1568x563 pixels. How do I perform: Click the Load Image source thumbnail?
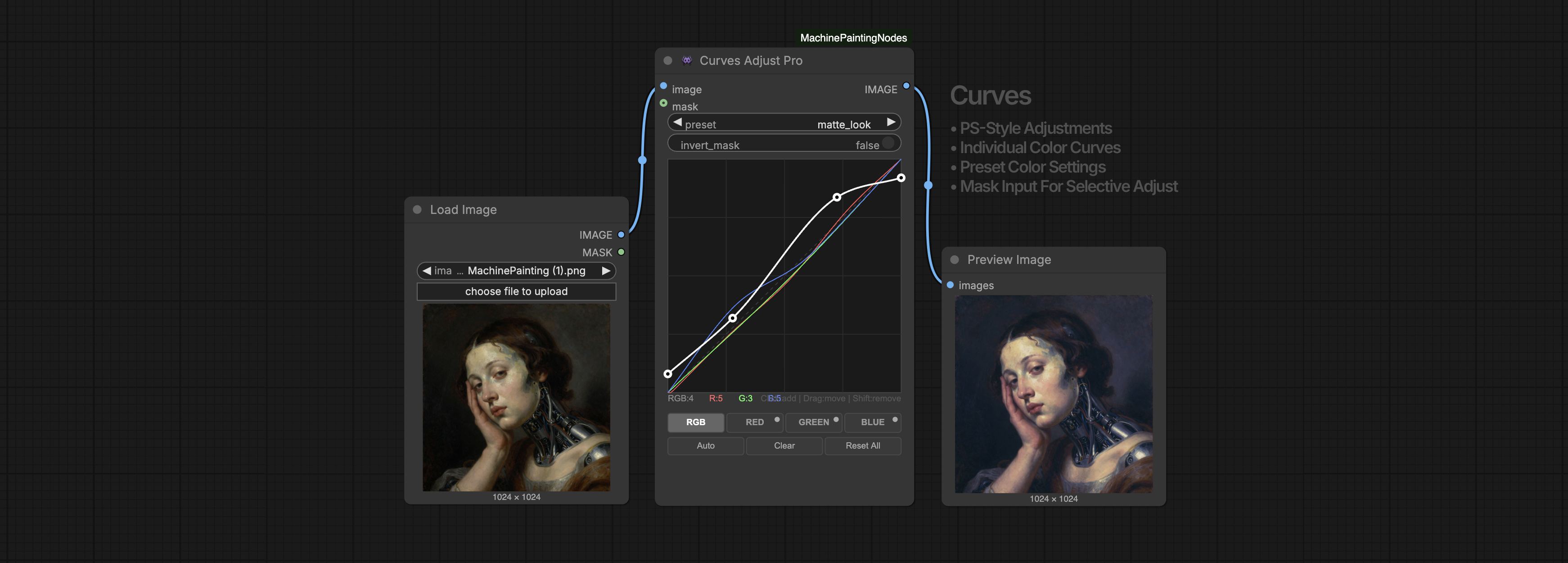coord(516,397)
